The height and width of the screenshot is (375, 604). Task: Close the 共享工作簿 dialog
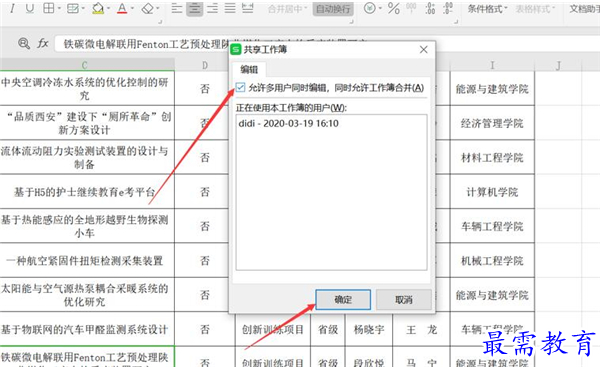point(423,49)
